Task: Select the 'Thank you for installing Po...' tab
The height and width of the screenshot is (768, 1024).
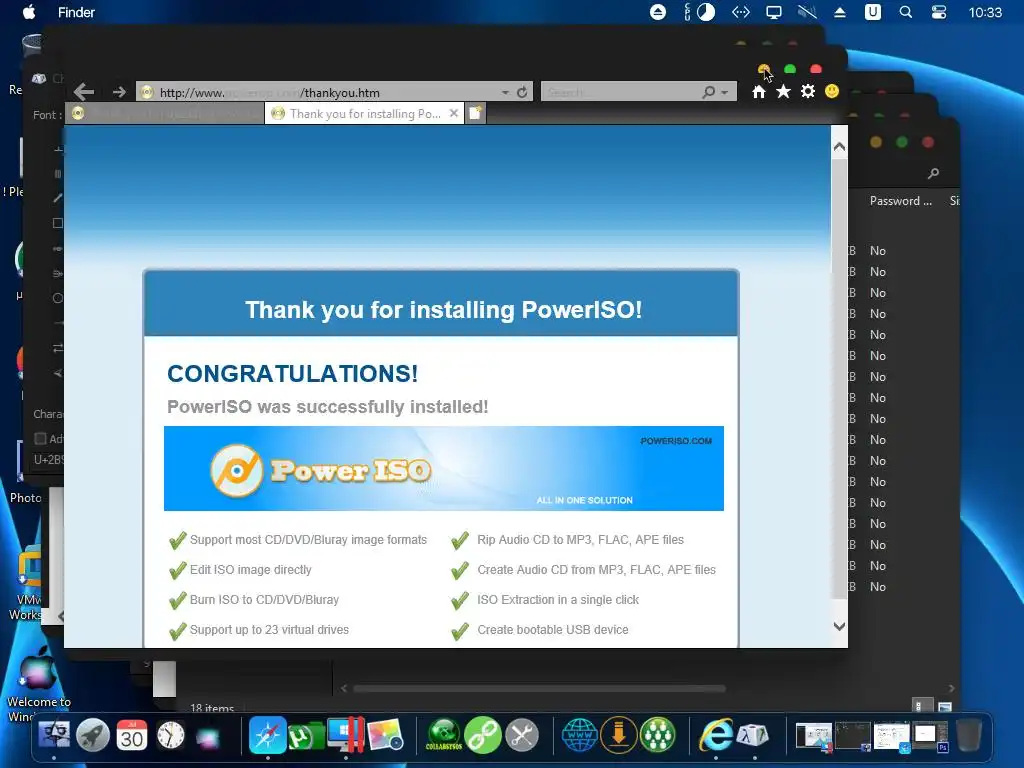Action: click(x=364, y=114)
